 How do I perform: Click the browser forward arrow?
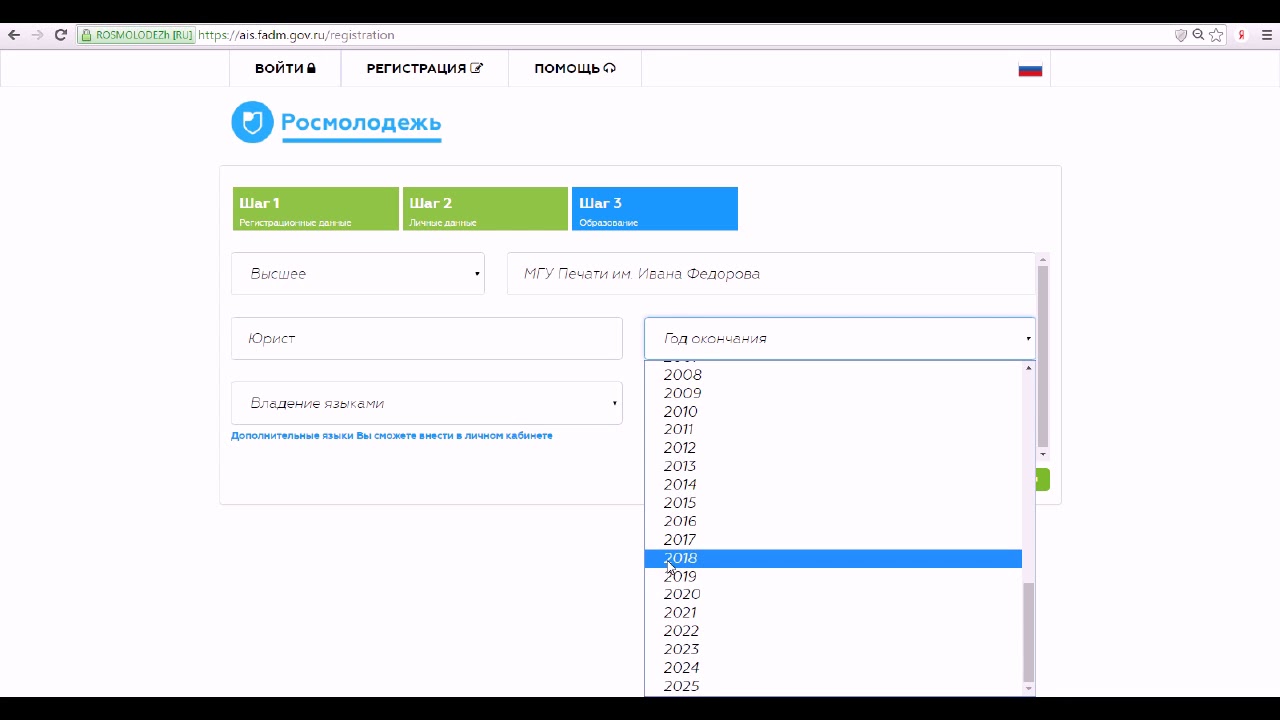[x=37, y=35]
